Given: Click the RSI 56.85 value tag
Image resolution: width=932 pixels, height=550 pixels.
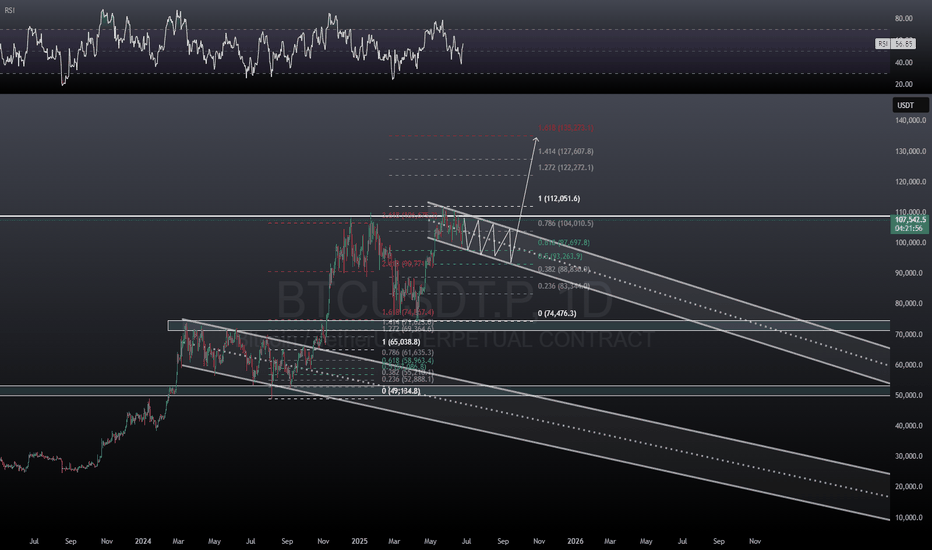Looking at the screenshot, I should click(895, 44).
